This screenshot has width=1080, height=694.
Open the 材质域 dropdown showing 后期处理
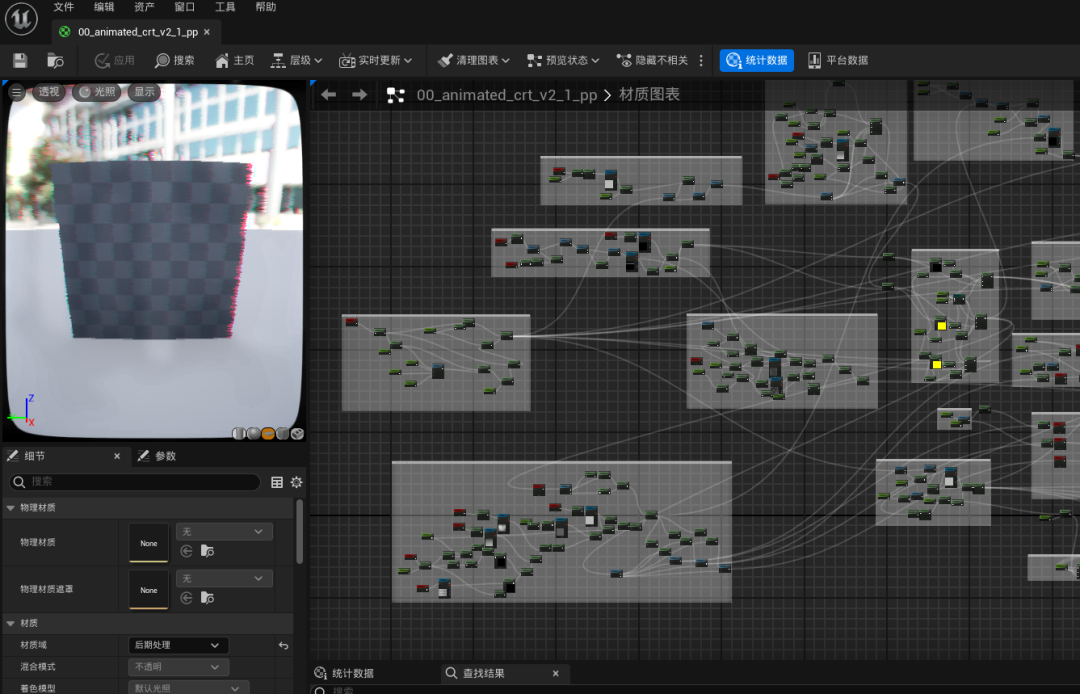(x=178, y=645)
